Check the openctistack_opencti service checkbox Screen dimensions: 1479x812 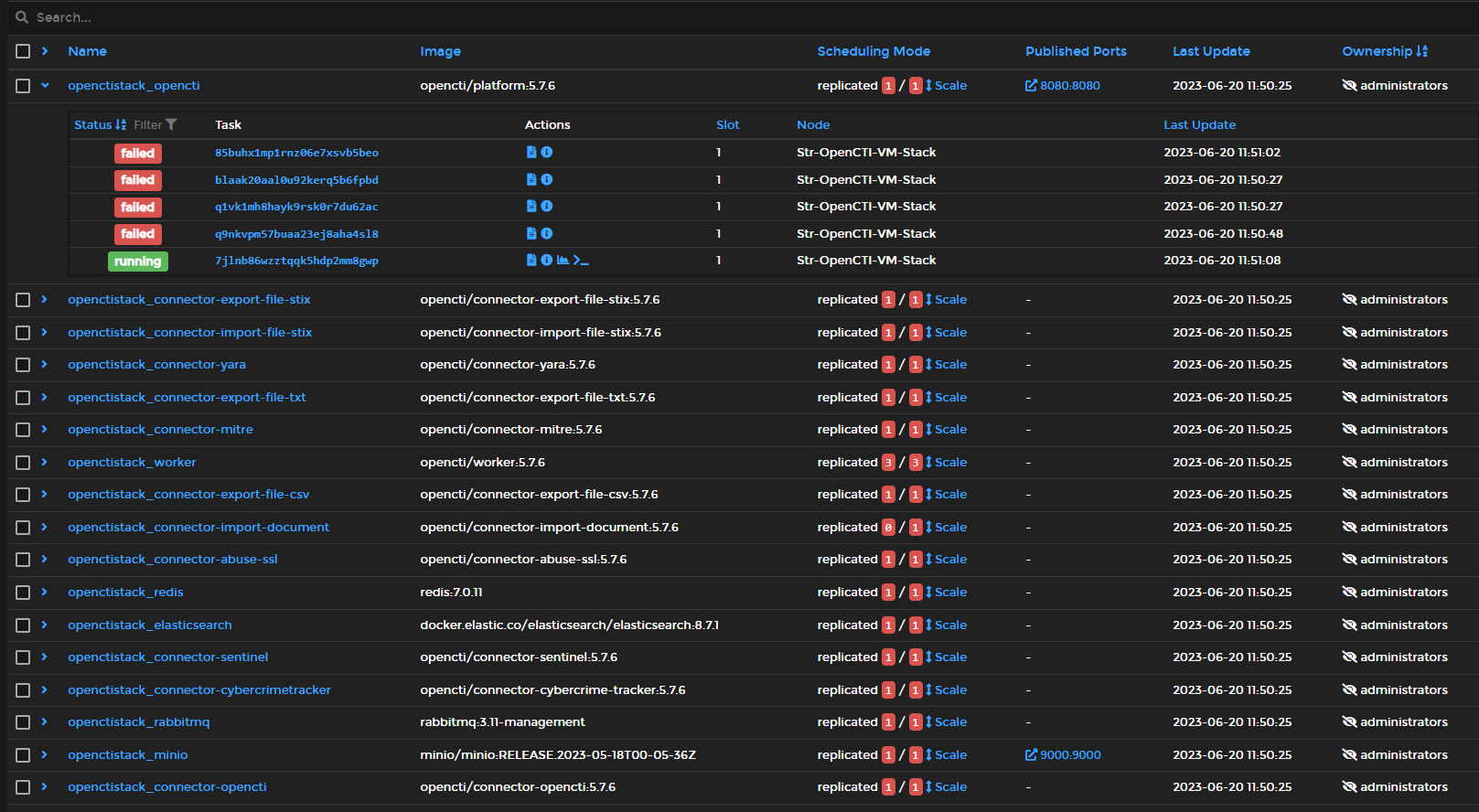(x=23, y=86)
